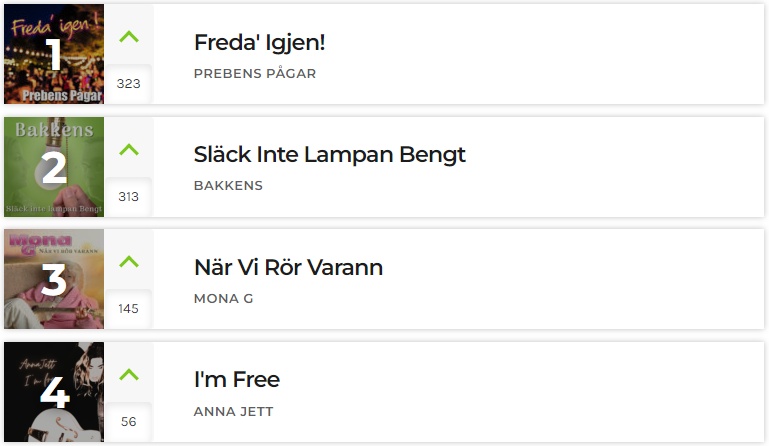Click the upvote arrow for När Vi Rör Varann
The width and height of the screenshot is (769, 446).
click(129, 262)
